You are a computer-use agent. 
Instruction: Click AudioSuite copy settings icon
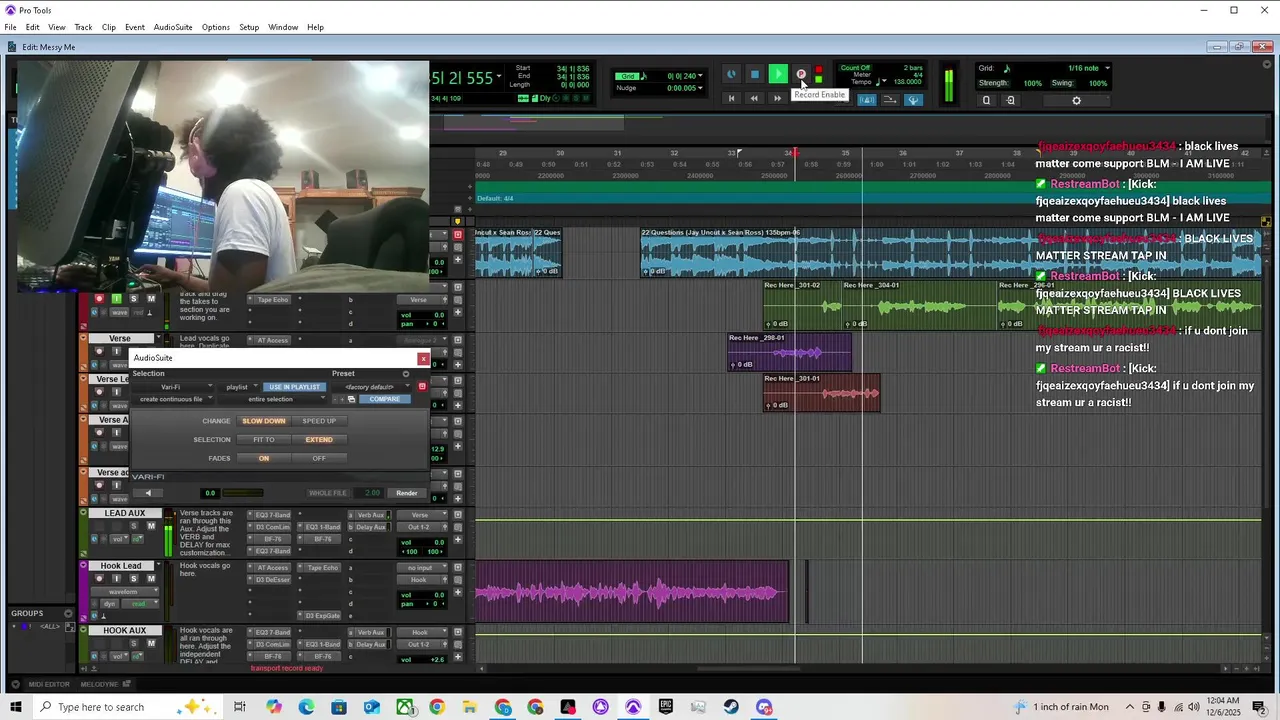[x=351, y=399]
